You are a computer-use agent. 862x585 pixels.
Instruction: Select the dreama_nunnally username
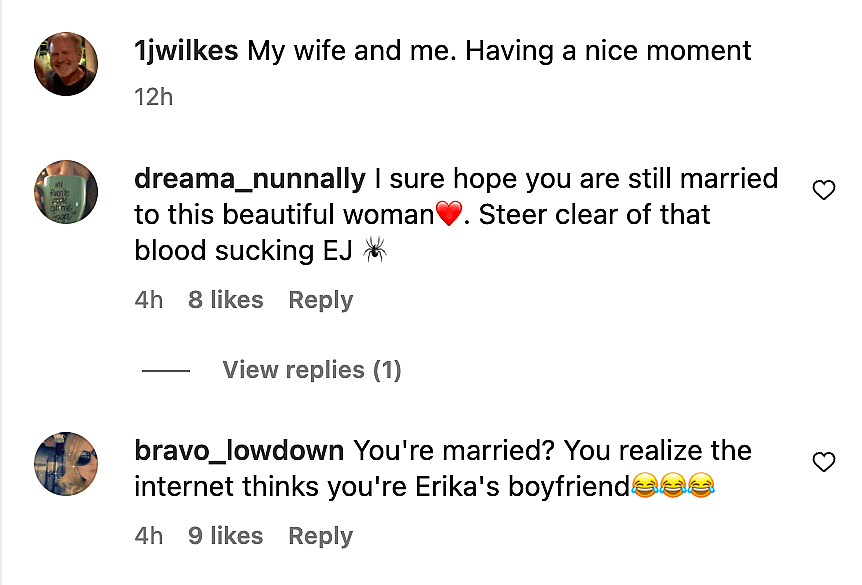248,178
